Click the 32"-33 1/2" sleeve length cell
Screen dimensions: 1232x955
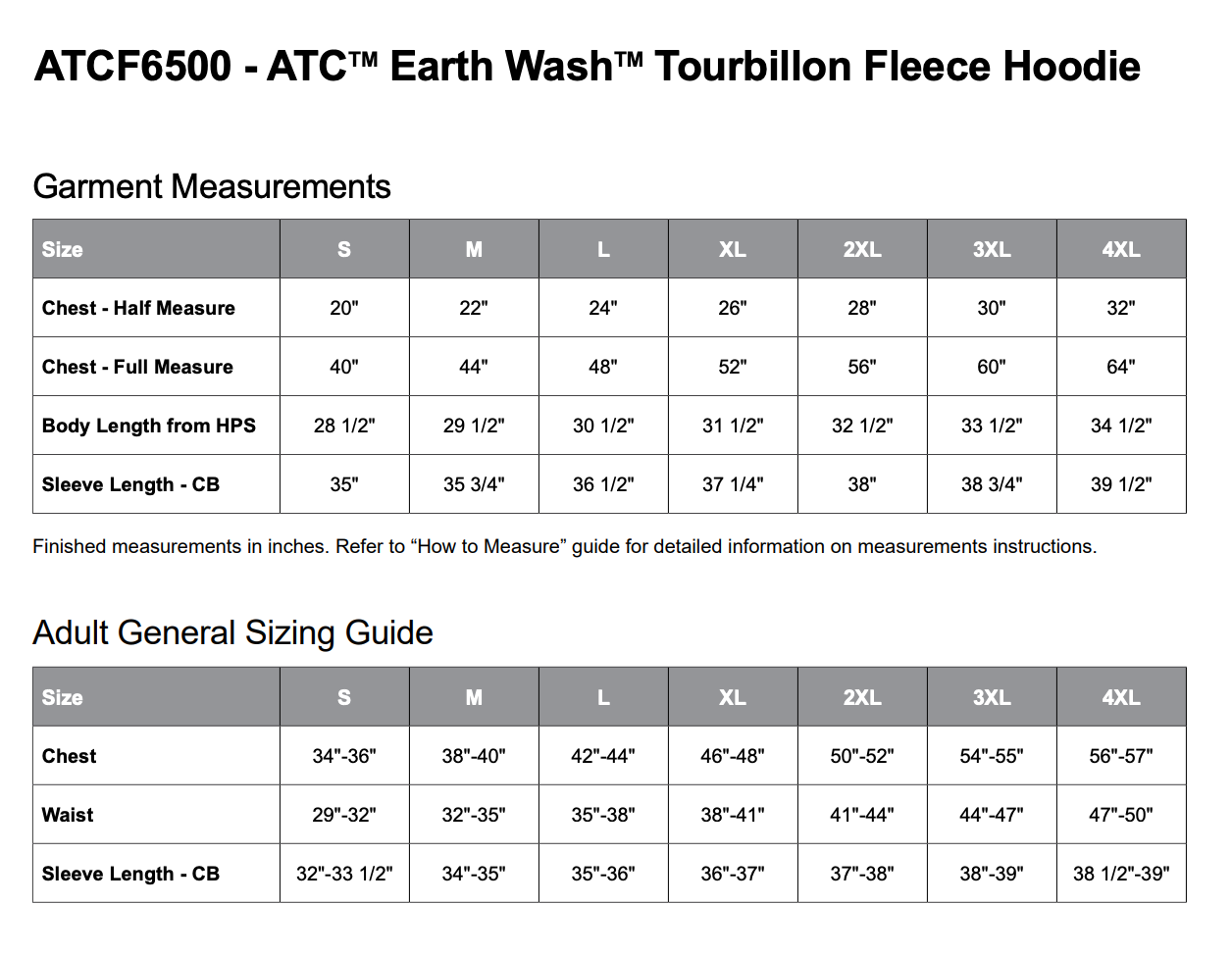[x=343, y=874]
